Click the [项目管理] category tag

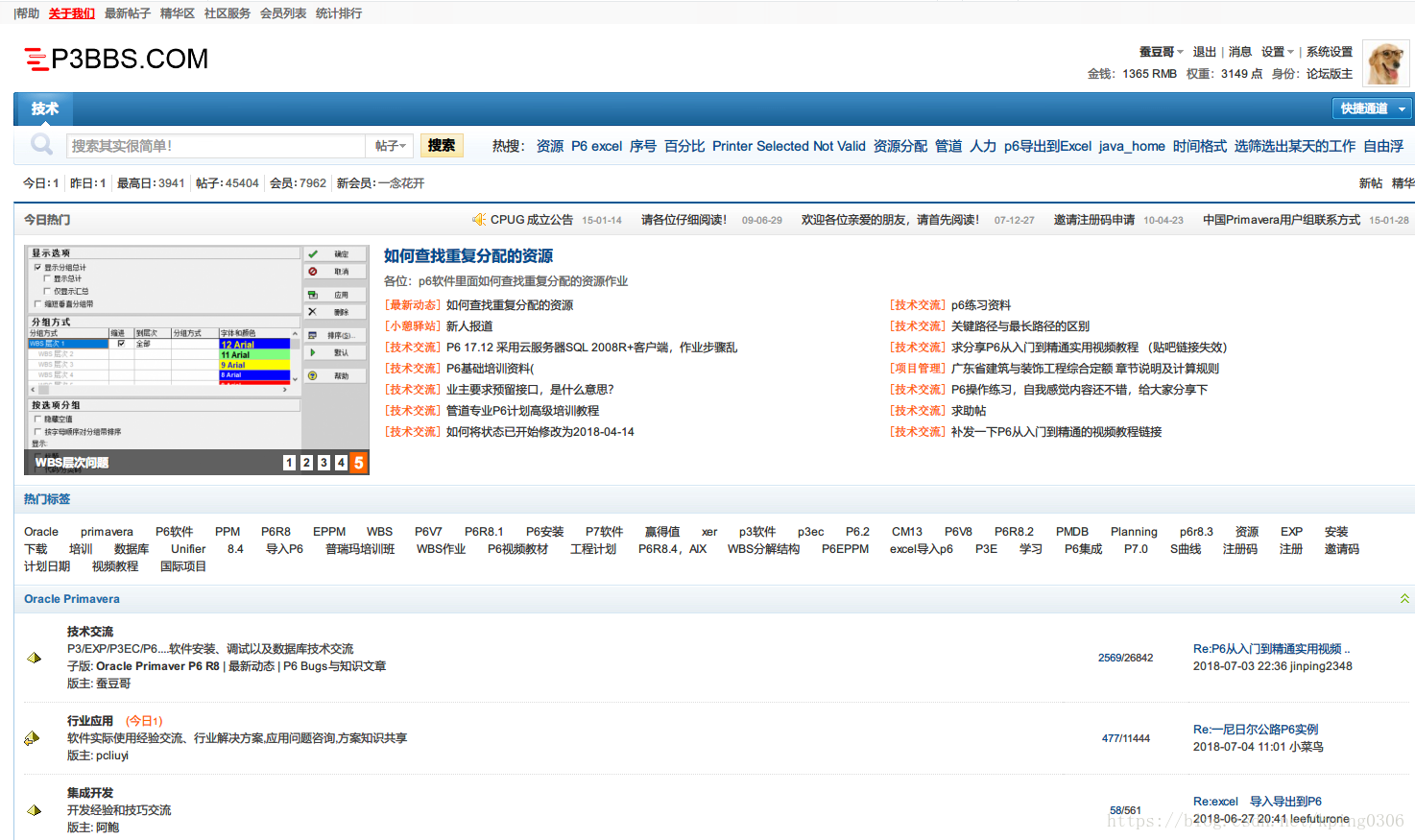point(918,369)
